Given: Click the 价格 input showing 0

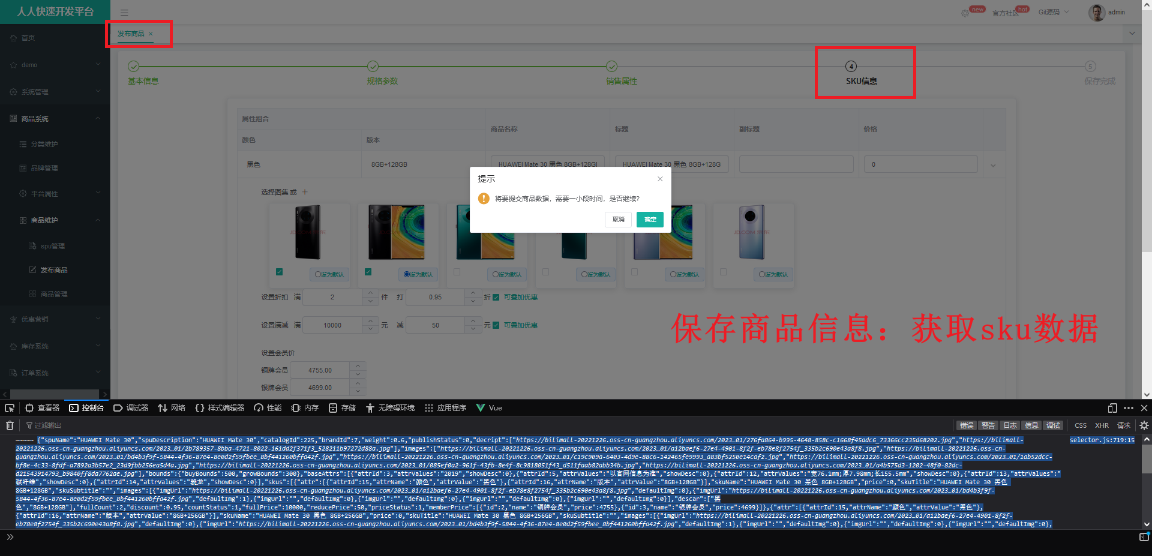Looking at the screenshot, I should point(921,165).
